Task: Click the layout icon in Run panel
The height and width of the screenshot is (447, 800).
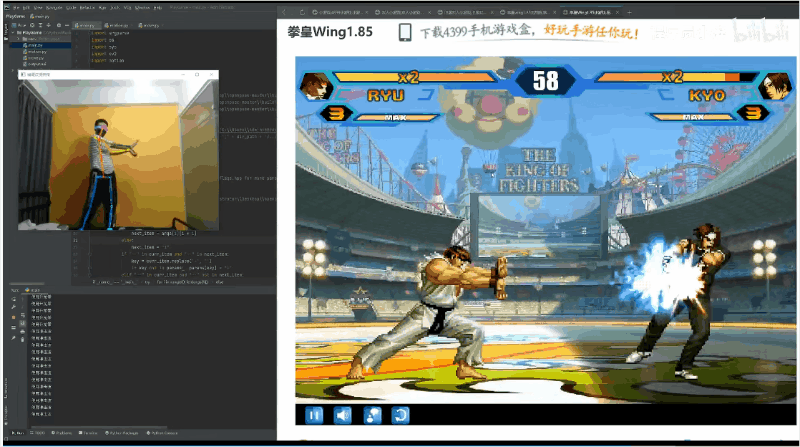Action: coord(13,328)
